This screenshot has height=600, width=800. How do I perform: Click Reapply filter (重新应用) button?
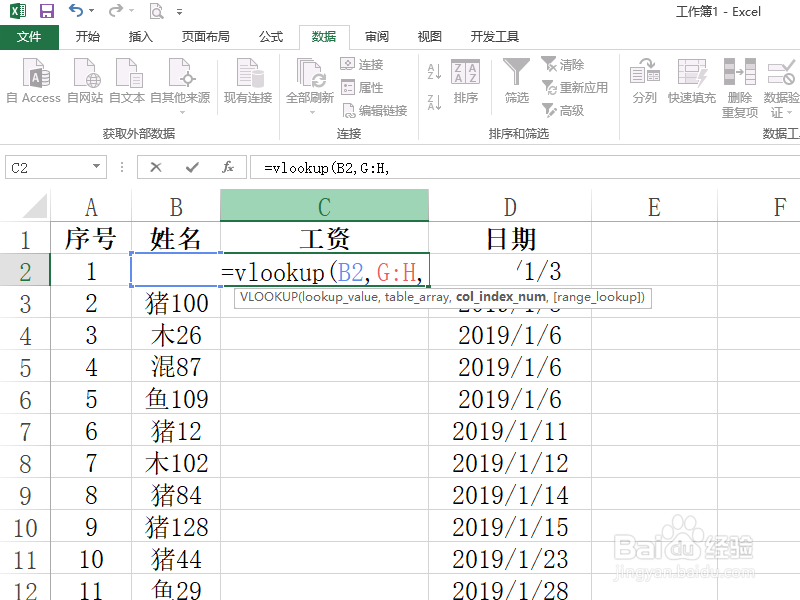(x=575, y=87)
